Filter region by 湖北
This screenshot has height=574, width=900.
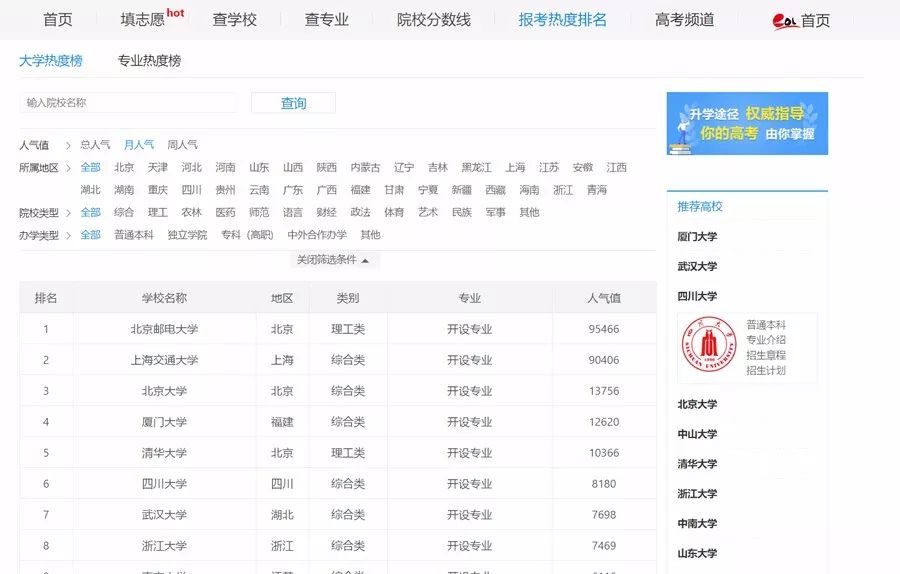click(91, 190)
